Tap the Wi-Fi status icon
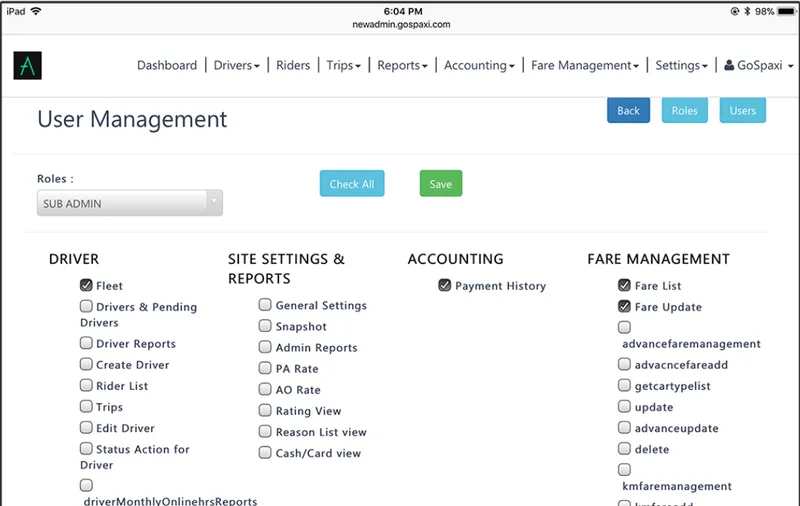The image size is (800, 506). pyautogui.click(x=36, y=11)
